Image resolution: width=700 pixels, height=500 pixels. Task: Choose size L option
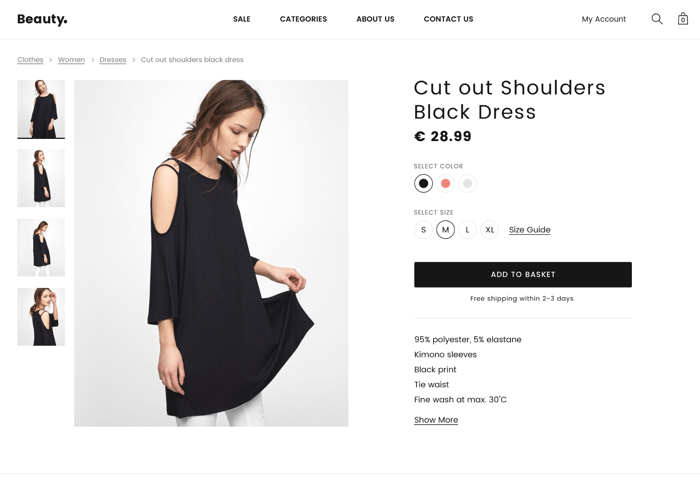point(467,230)
